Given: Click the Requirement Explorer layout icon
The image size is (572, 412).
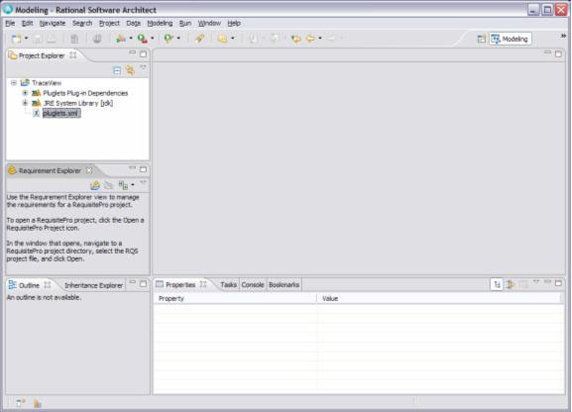Looking at the screenshot, I should (x=123, y=185).
